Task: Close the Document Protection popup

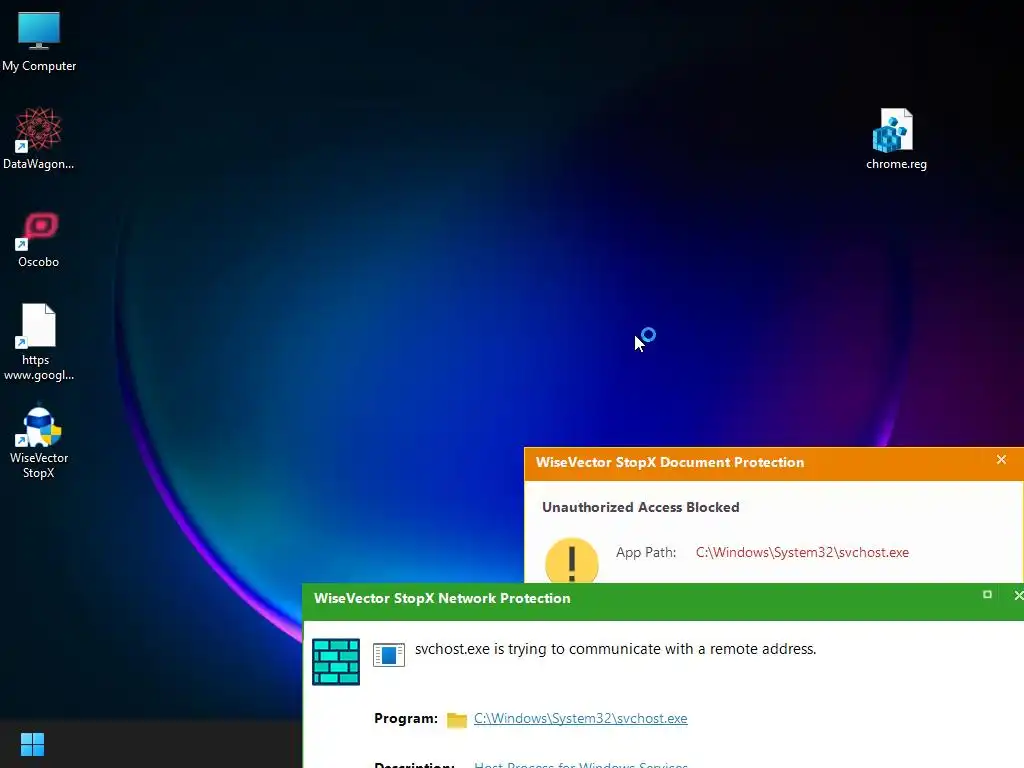Action: (1001, 460)
